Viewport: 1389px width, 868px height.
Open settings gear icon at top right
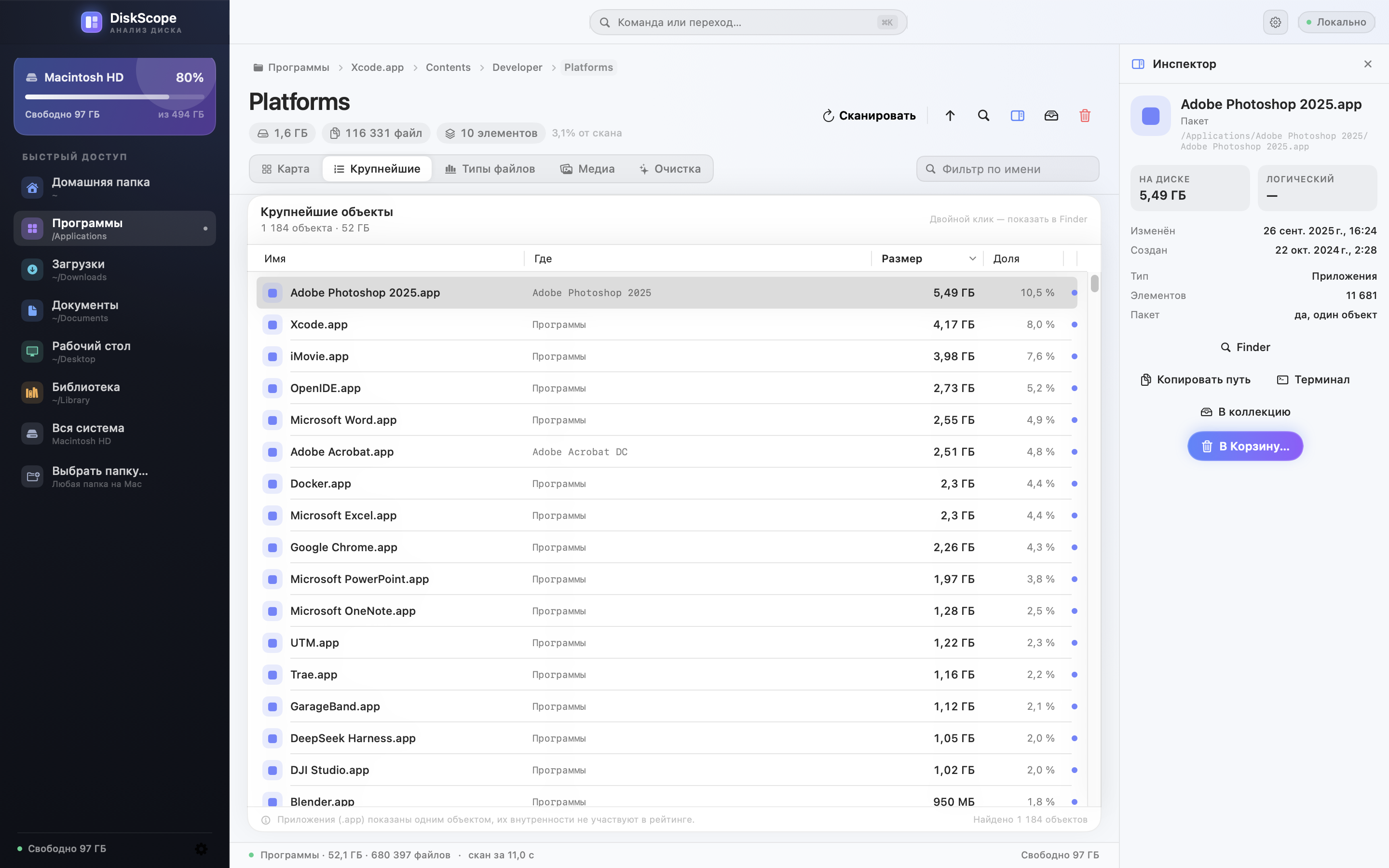coord(1275,22)
